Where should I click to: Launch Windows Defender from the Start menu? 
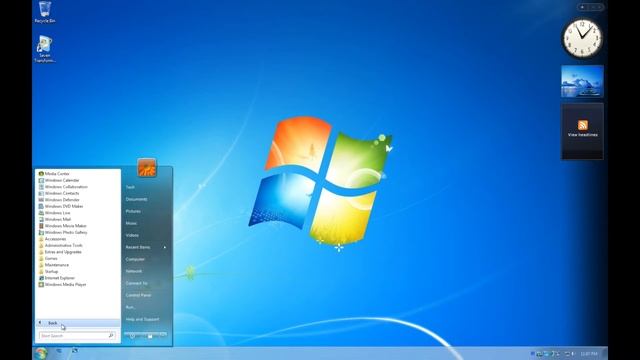pos(59,200)
